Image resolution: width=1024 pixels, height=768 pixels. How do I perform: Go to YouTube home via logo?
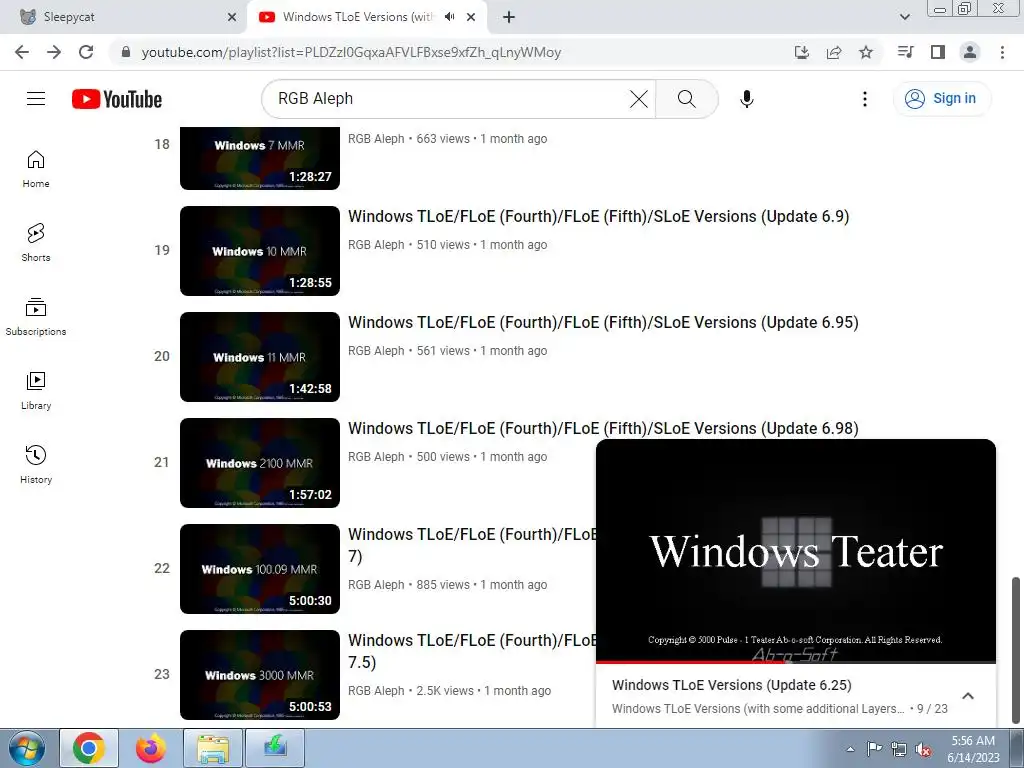tap(117, 99)
